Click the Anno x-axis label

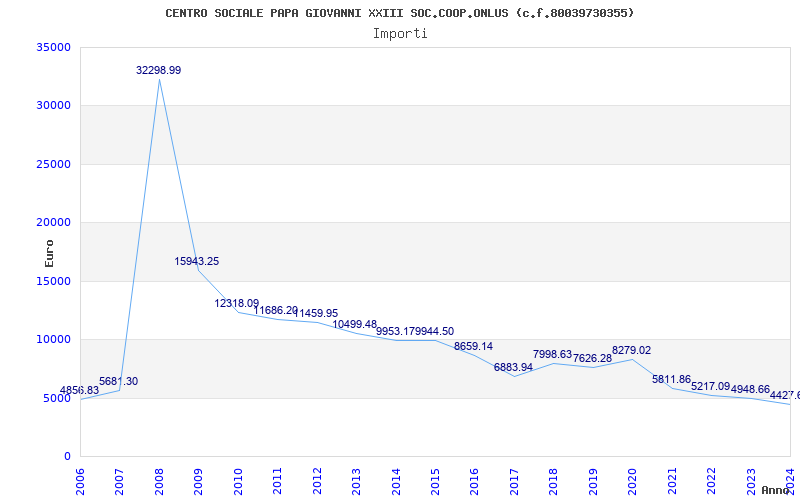(775, 490)
